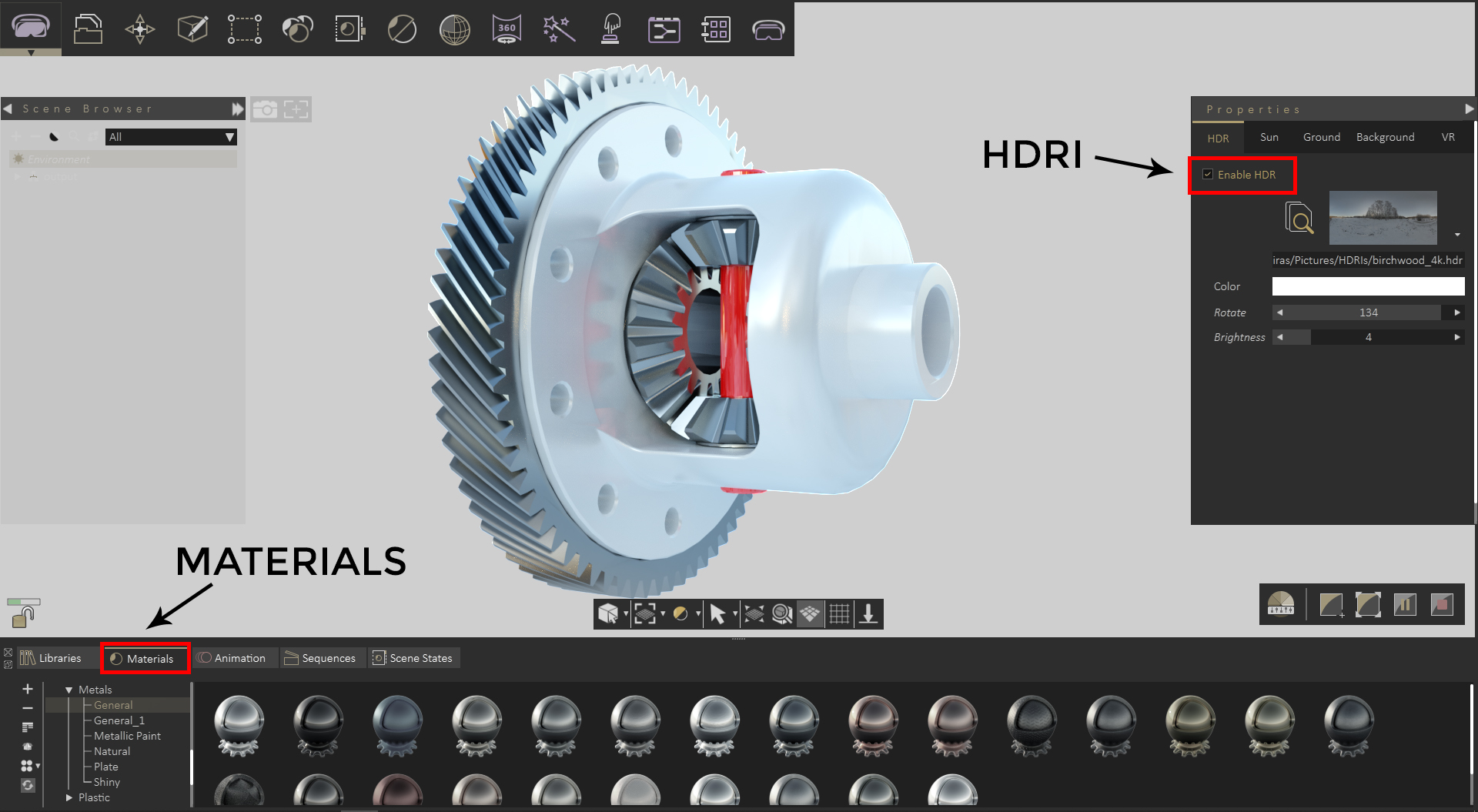Open the KeyShotXR 360 tool

click(x=507, y=29)
